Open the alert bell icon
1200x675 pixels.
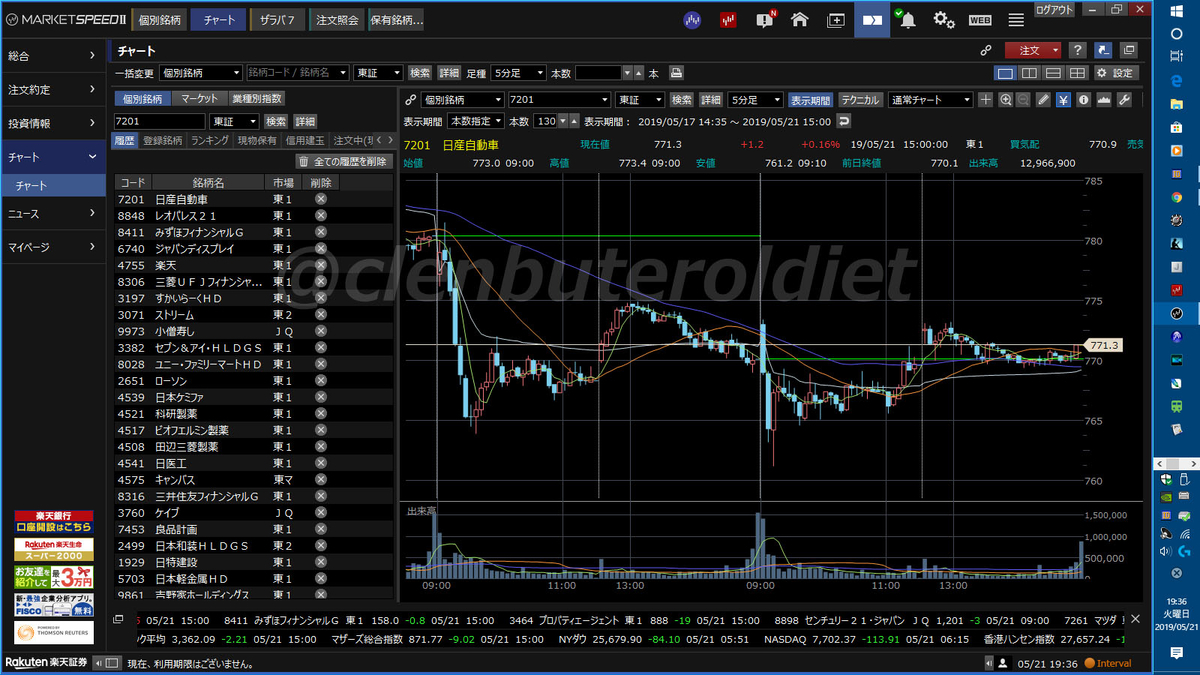[x=906, y=19]
